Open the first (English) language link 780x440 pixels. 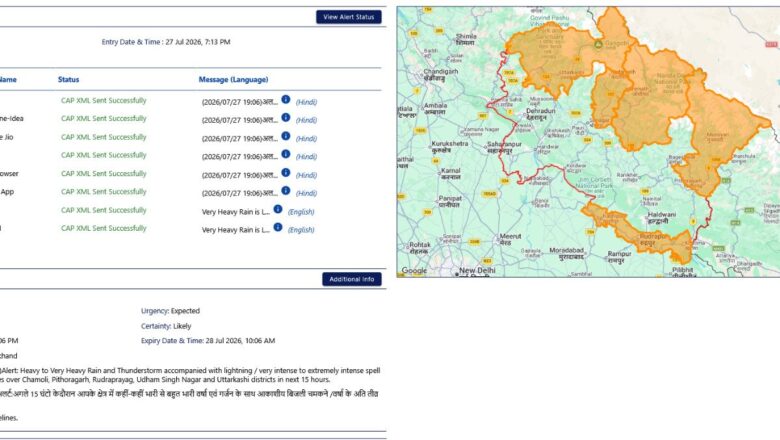click(x=301, y=212)
